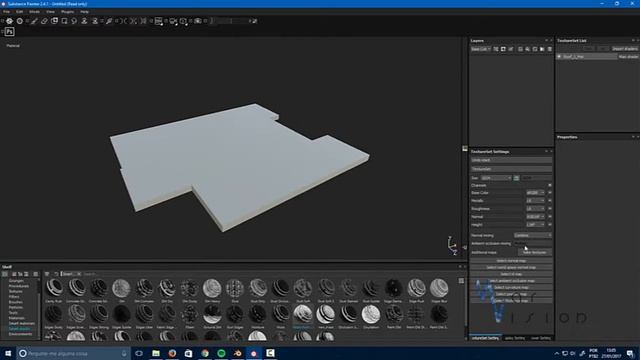Open Blender from the Windows taskbar
Image resolution: width=640 pixels, height=360 pixels.
pos(238,353)
